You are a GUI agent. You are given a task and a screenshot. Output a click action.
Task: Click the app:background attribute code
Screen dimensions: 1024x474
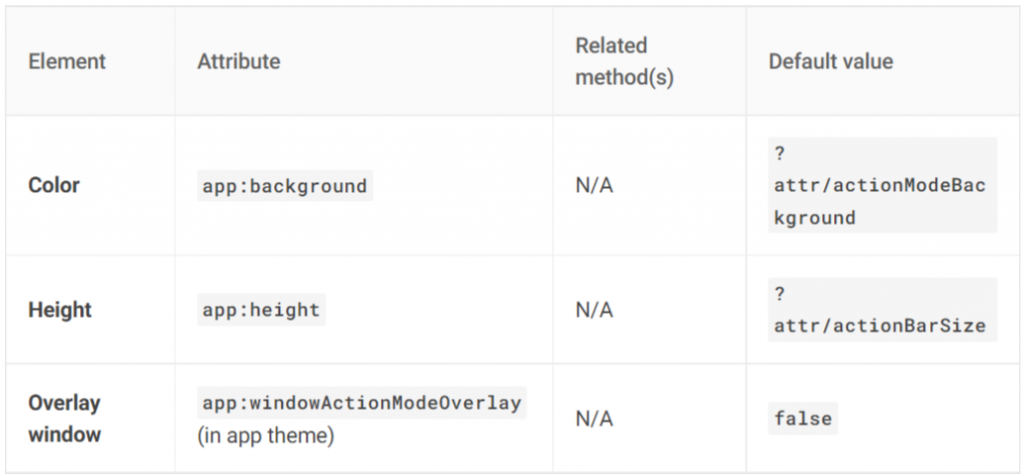(285, 186)
